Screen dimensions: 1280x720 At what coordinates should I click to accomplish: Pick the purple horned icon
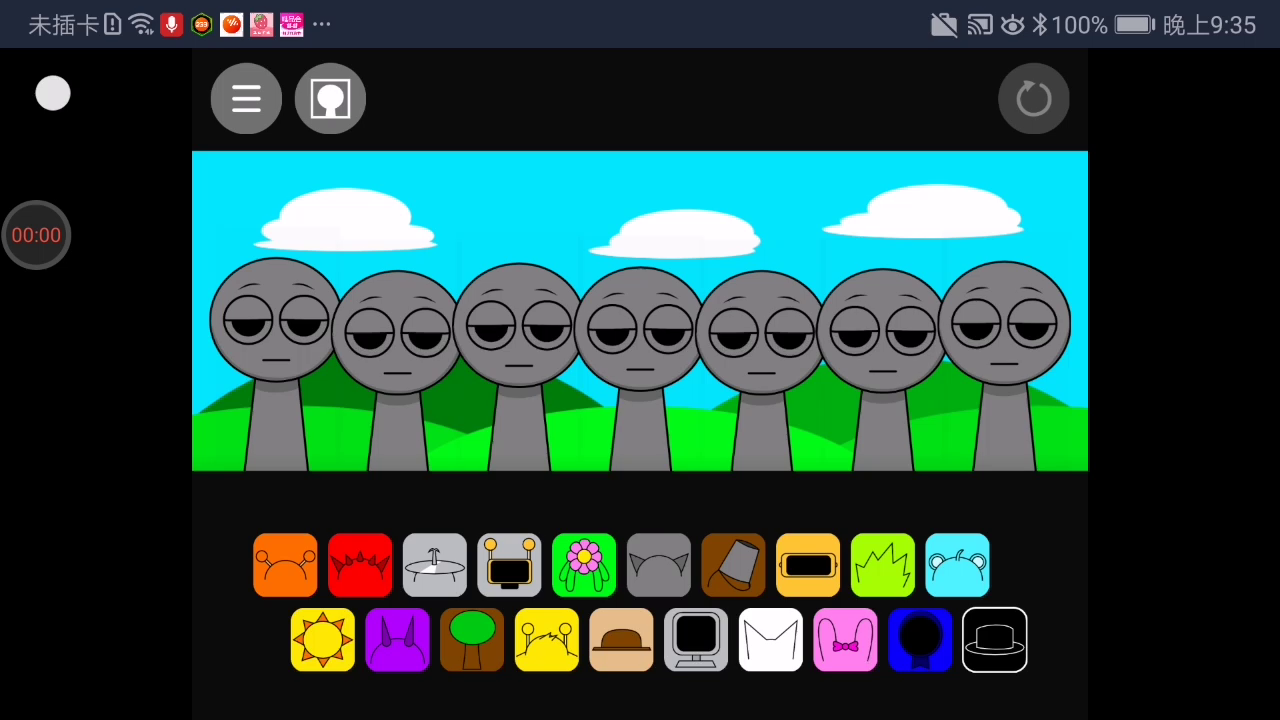pos(397,640)
